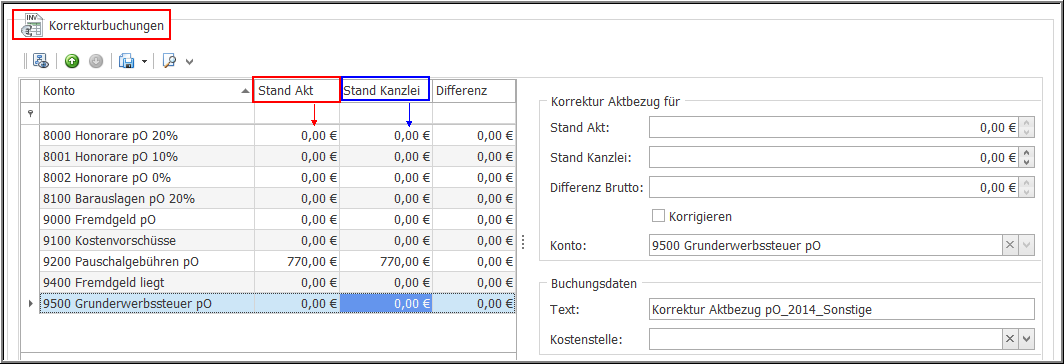Click into the Stand Akt input field
1064x364 pixels.
[834, 127]
